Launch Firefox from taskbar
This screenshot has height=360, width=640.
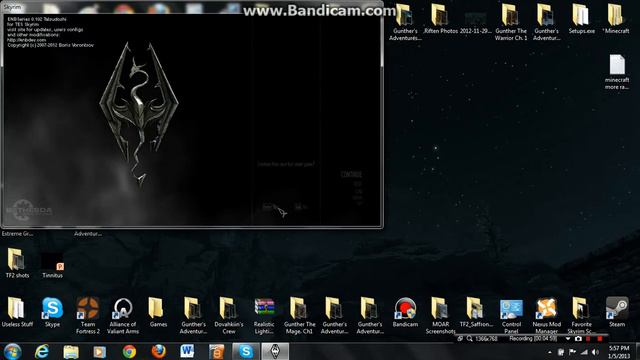(x=158, y=351)
